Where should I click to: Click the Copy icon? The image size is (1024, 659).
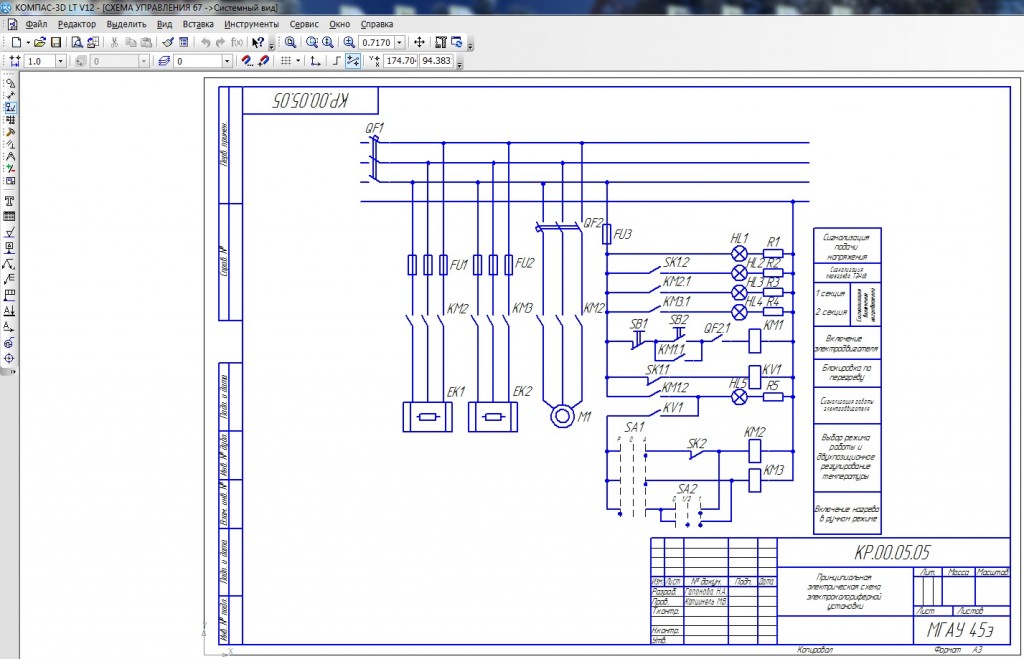click(130, 42)
